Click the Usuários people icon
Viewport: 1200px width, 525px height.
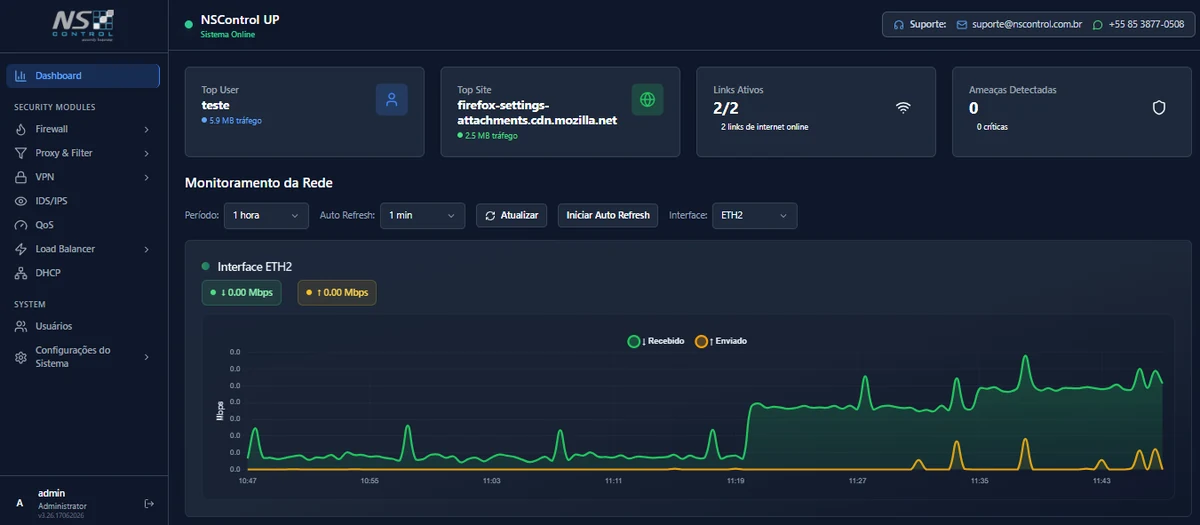21,326
